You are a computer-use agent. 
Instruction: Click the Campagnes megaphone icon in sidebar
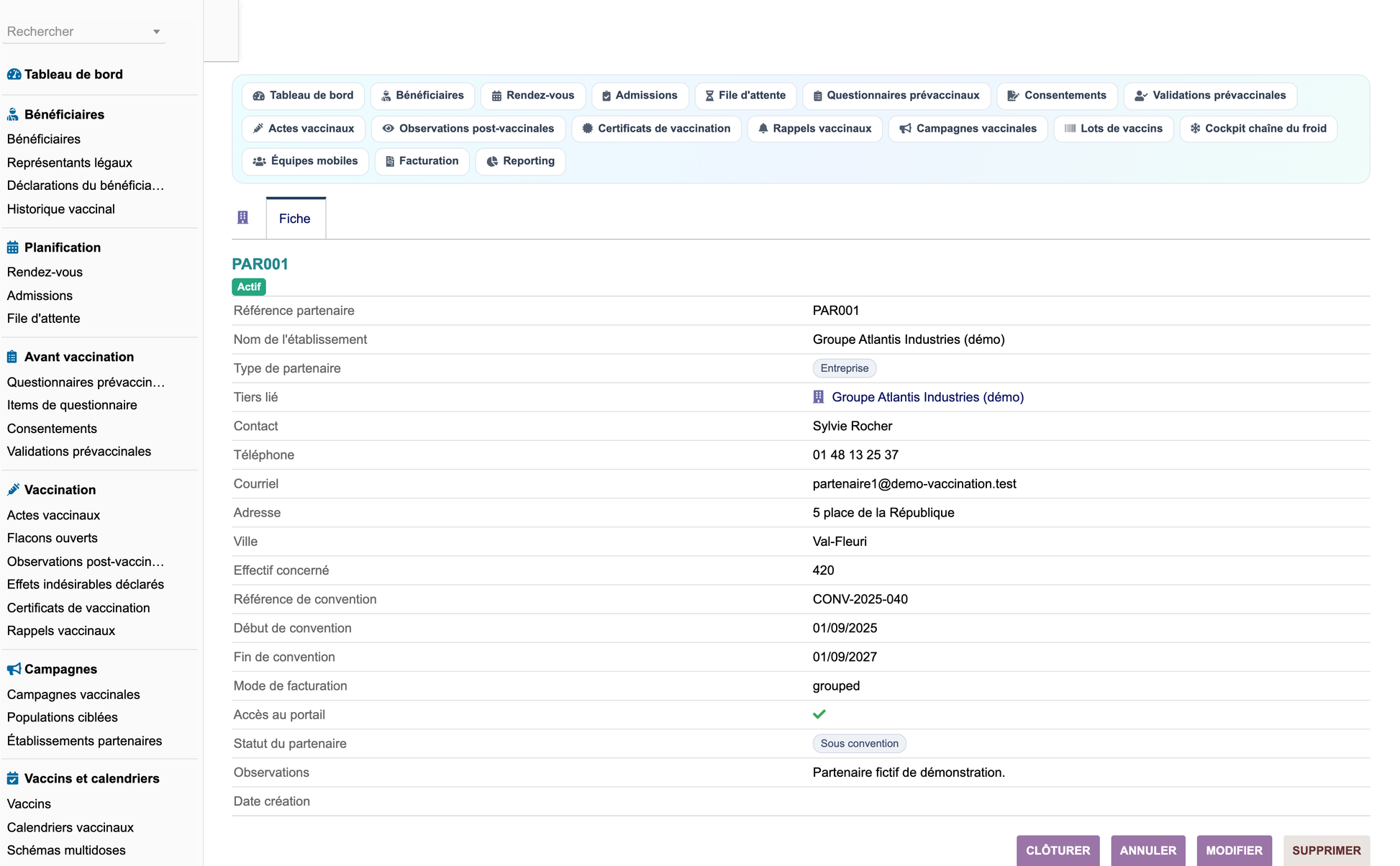click(x=14, y=669)
